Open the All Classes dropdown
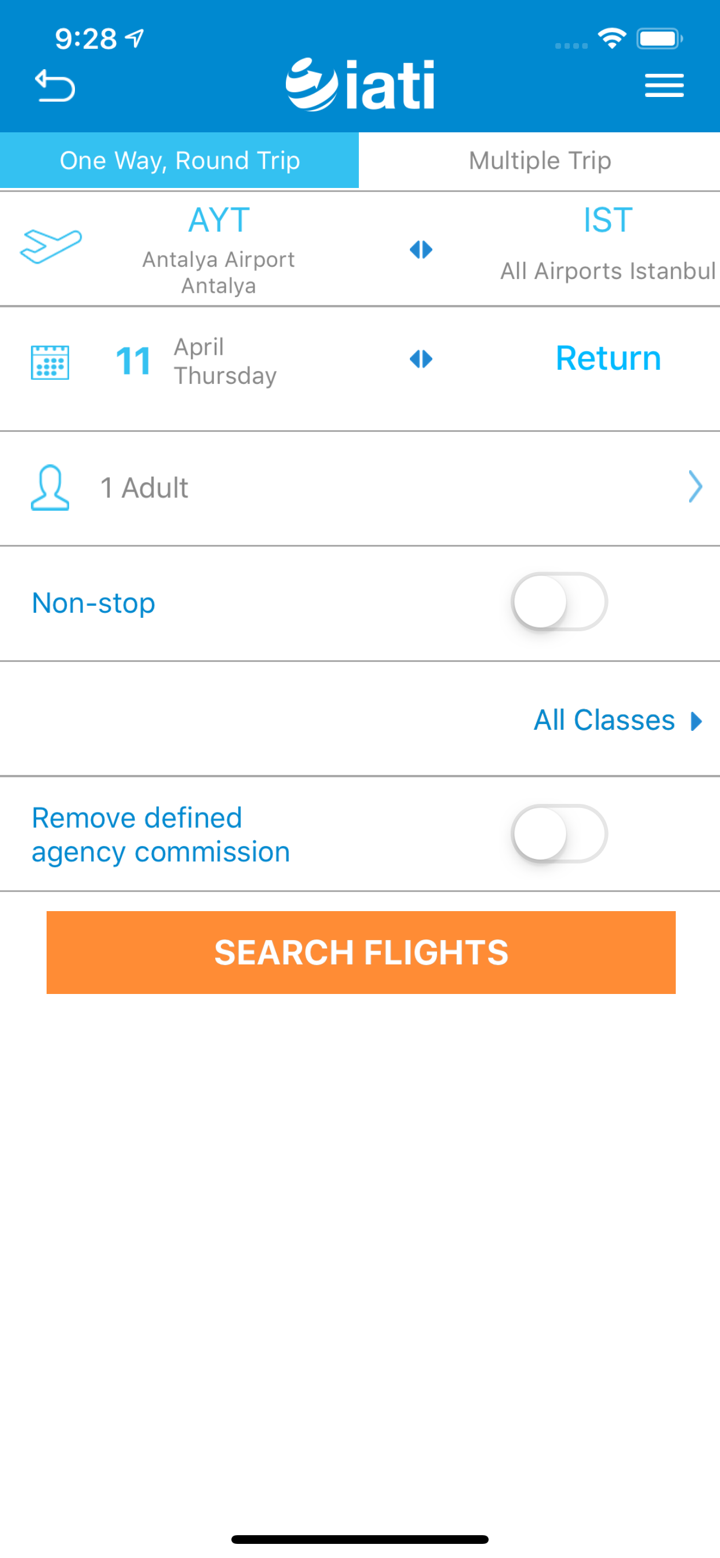The image size is (720, 1558). (604, 719)
